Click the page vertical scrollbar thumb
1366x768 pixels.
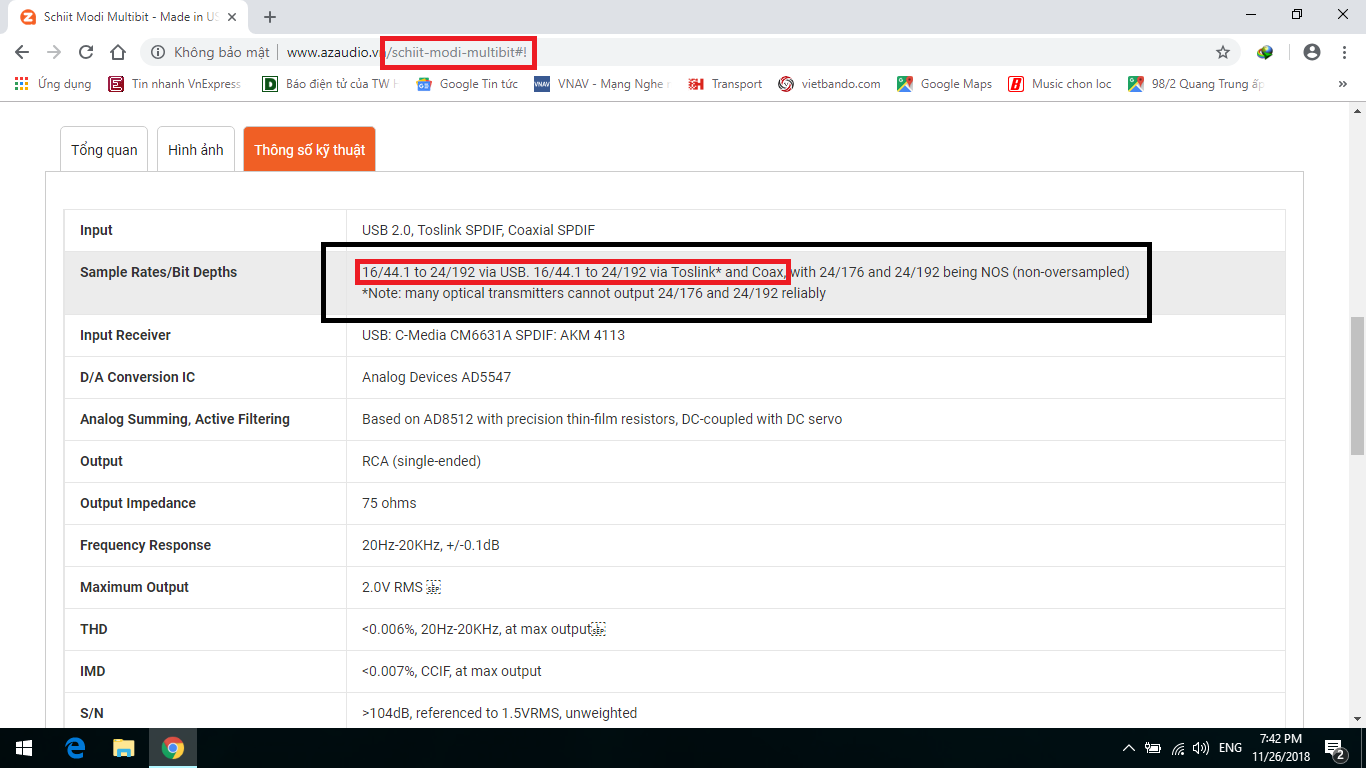[1357, 385]
